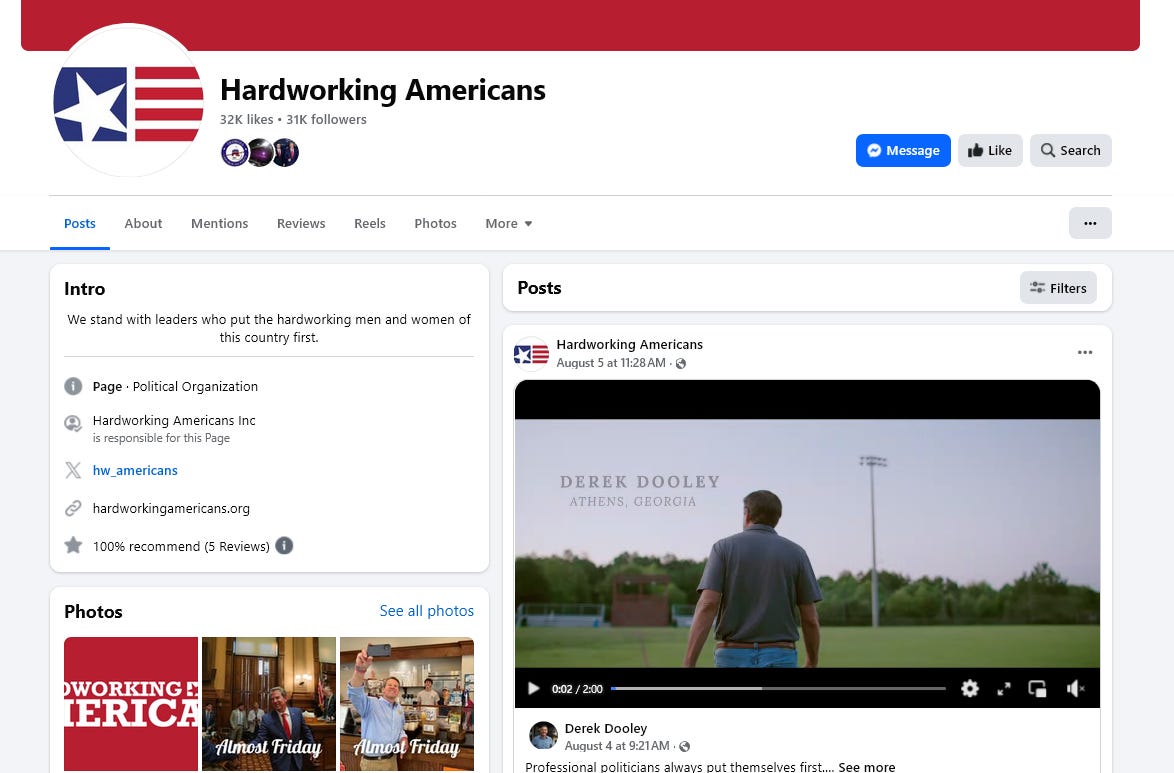The height and width of the screenshot is (773, 1174).
Task: Click the globe icon on Derek Dooley's post
Action: (684, 746)
